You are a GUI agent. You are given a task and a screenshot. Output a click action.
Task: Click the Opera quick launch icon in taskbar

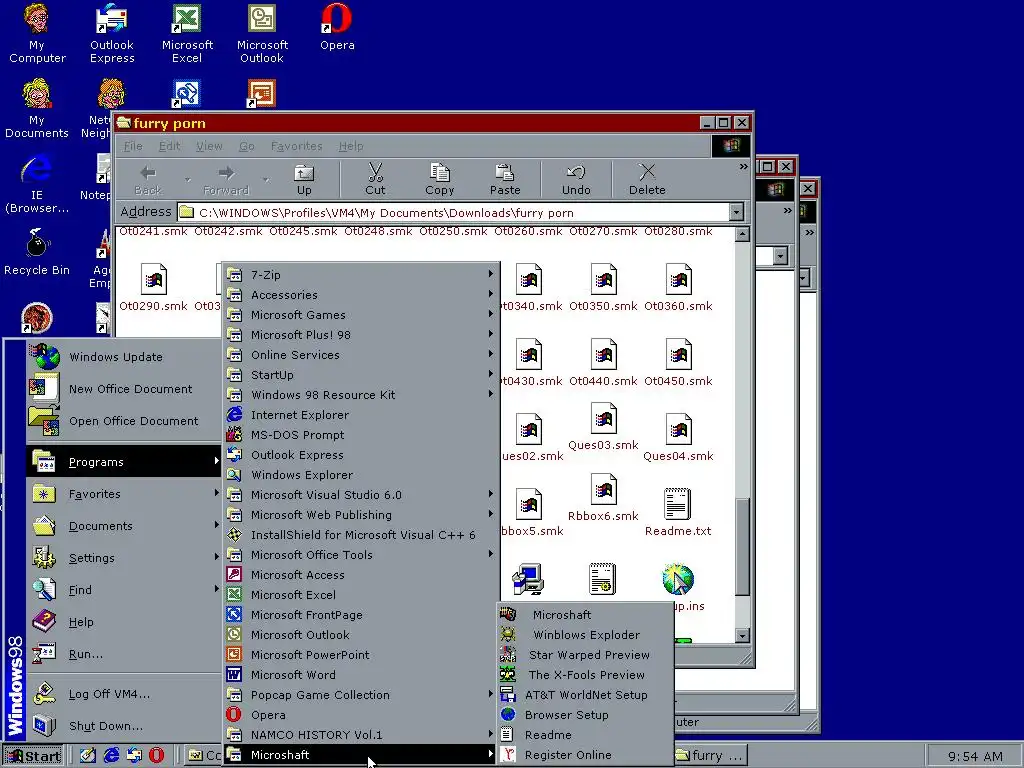tap(157, 756)
